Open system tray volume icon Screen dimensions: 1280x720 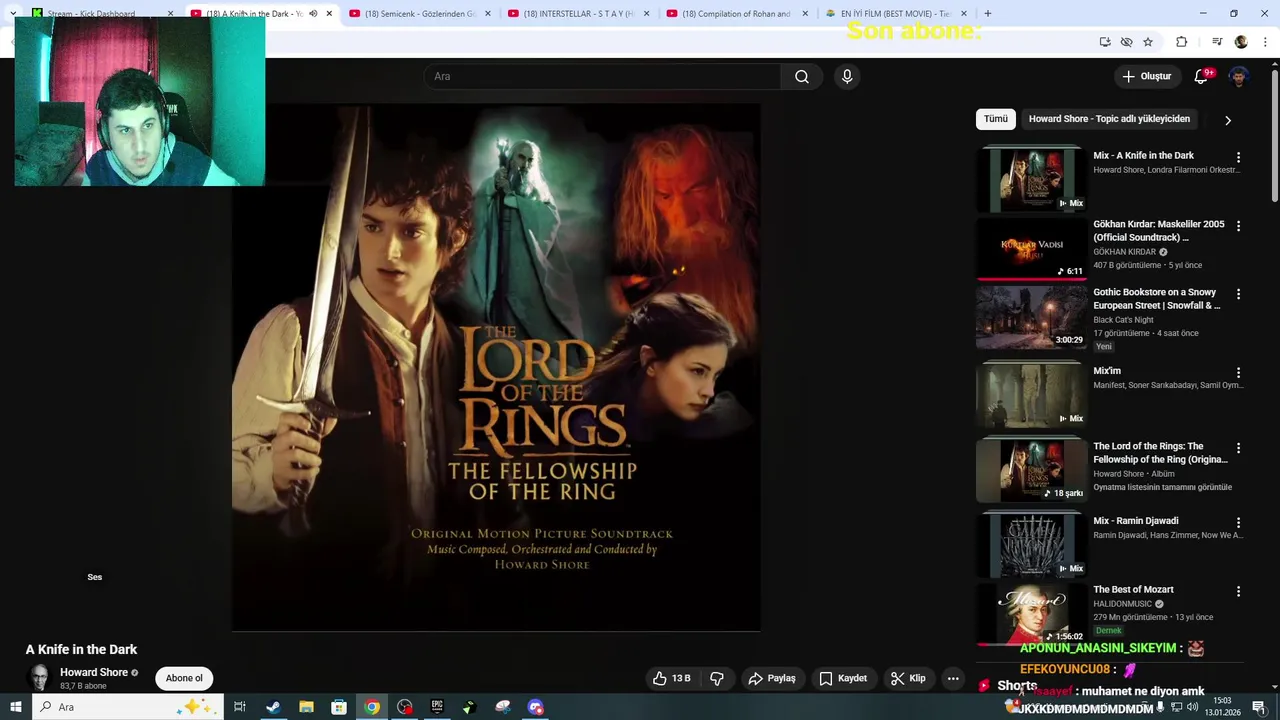point(1192,707)
